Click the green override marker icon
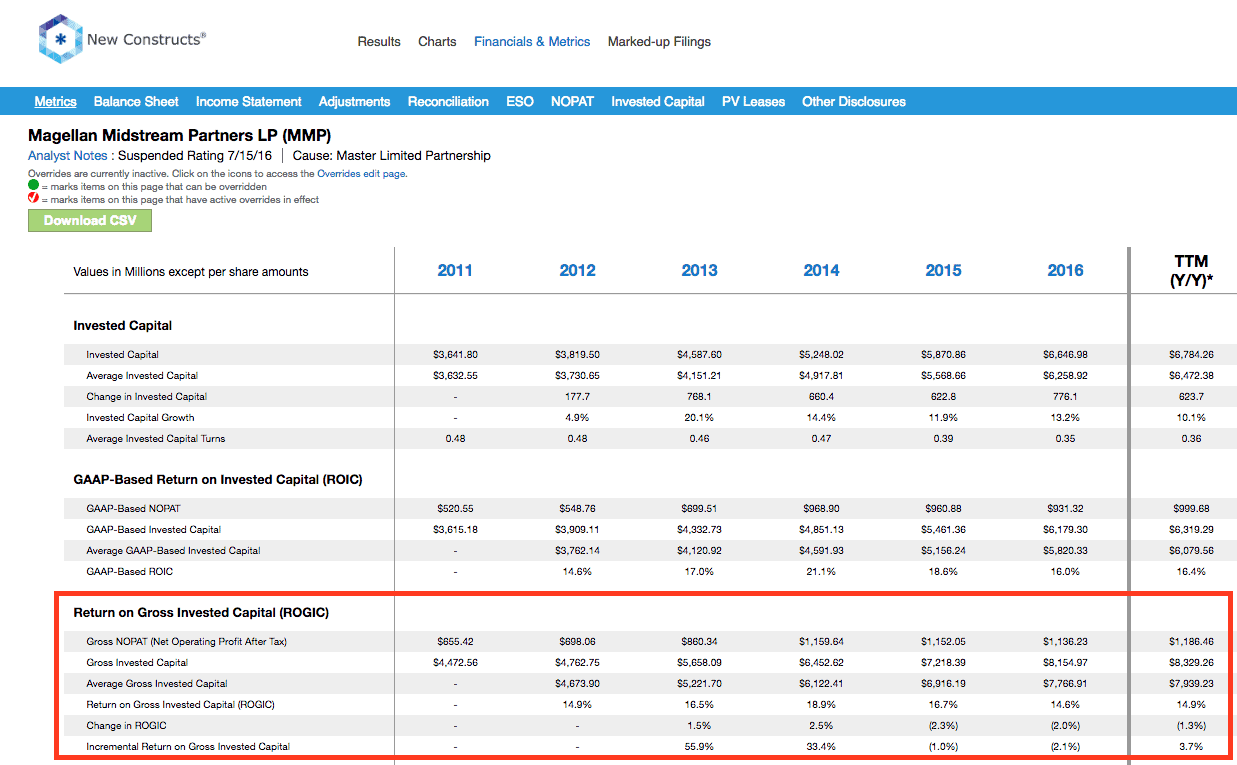 point(33,186)
